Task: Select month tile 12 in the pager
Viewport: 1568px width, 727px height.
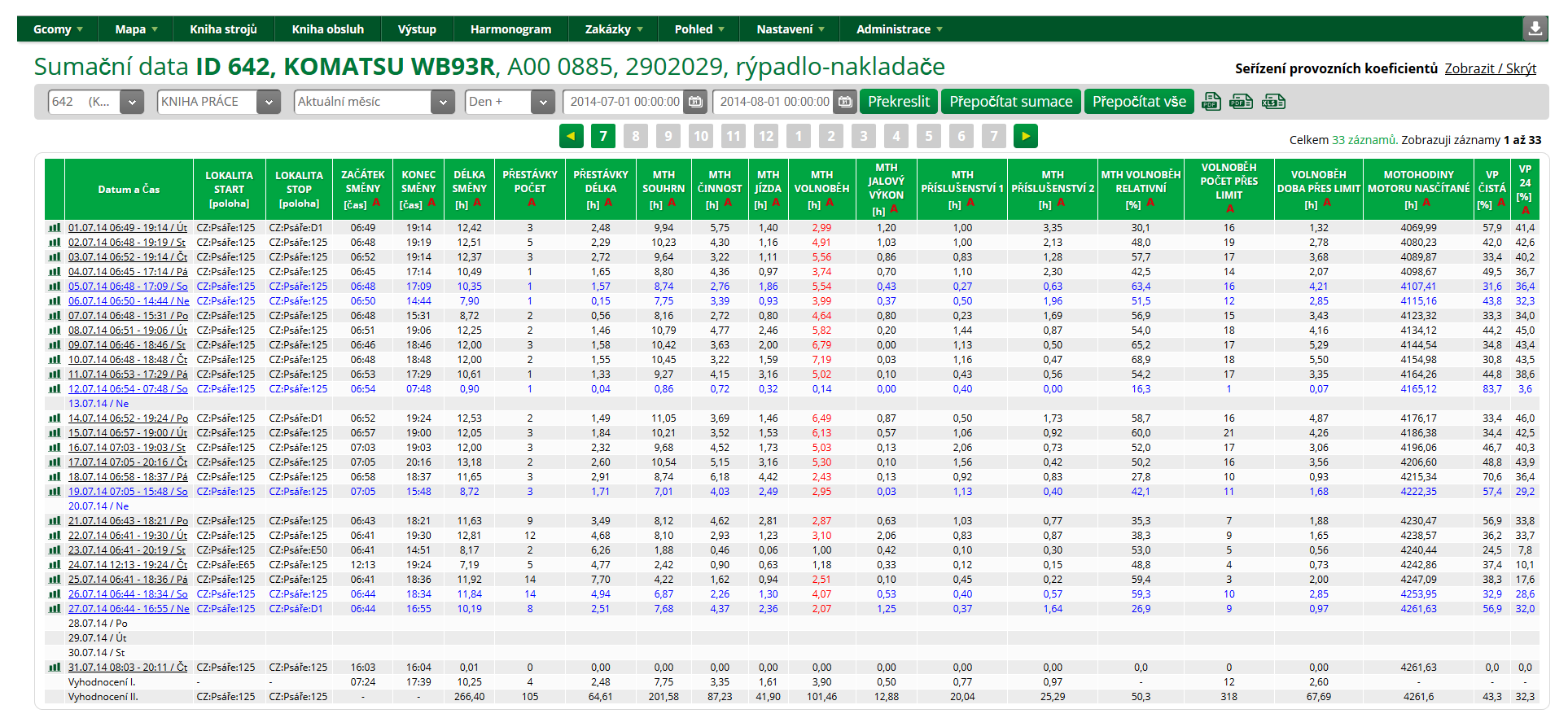Action: click(x=766, y=136)
